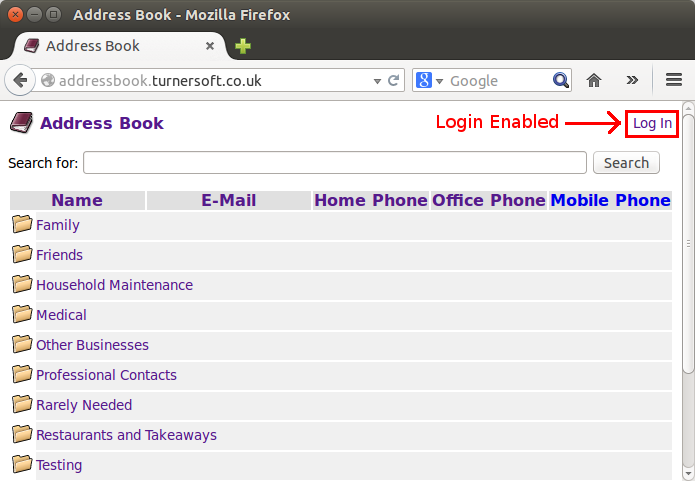Click the vertical scrollbar thumb
The width and height of the screenshot is (695, 481).
click(x=688, y=243)
